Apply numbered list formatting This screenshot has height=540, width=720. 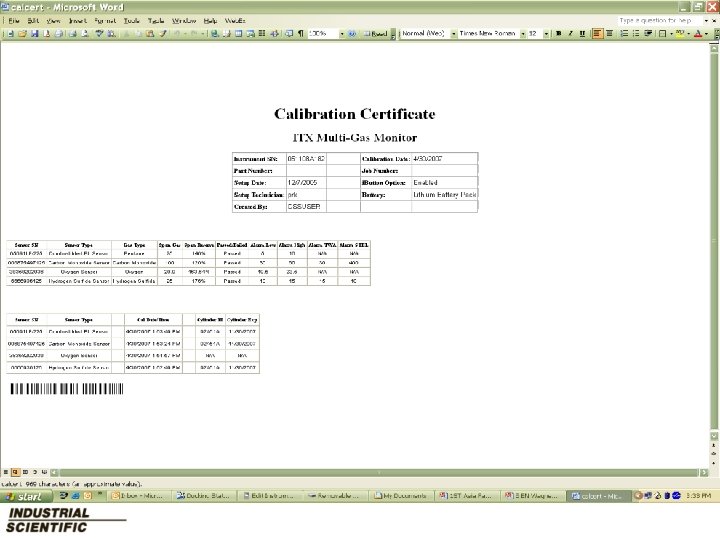click(x=624, y=34)
